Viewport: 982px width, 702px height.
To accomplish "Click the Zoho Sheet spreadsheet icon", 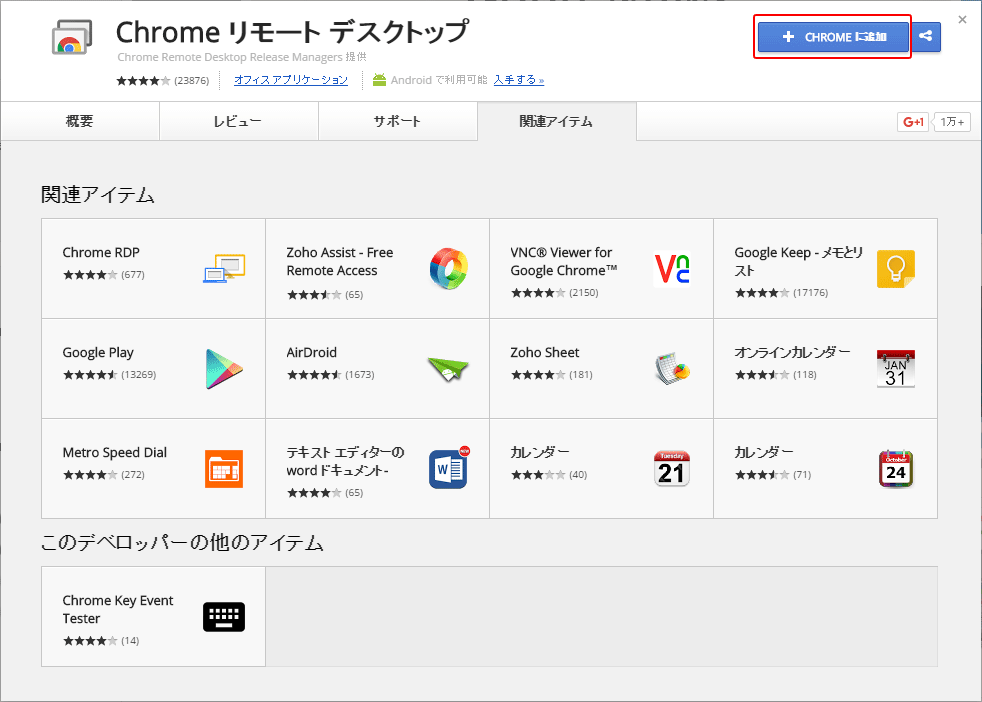I will 672,368.
